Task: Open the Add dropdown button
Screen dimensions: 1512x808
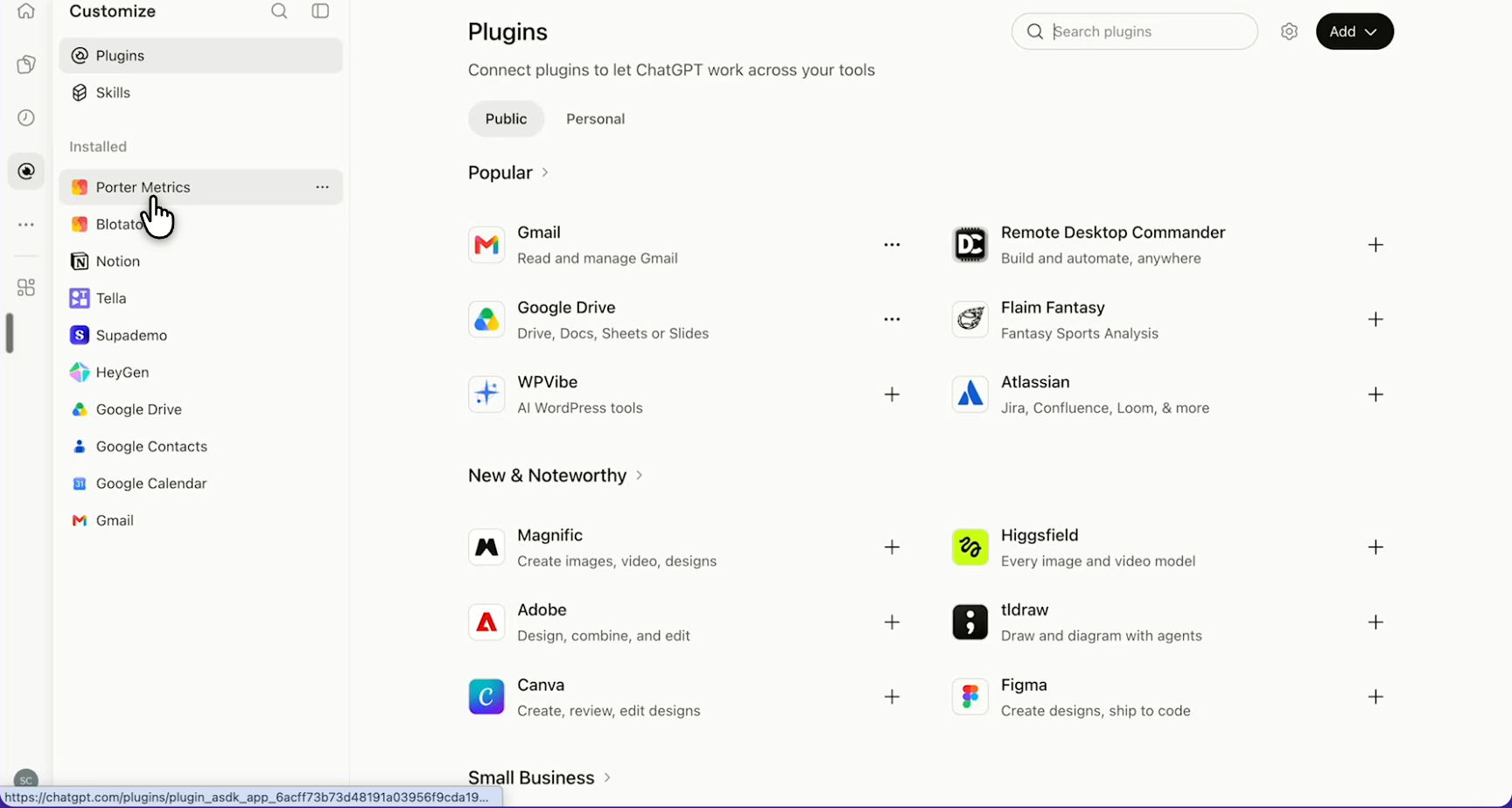Action: pyautogui.click(x=1354, y=31)
